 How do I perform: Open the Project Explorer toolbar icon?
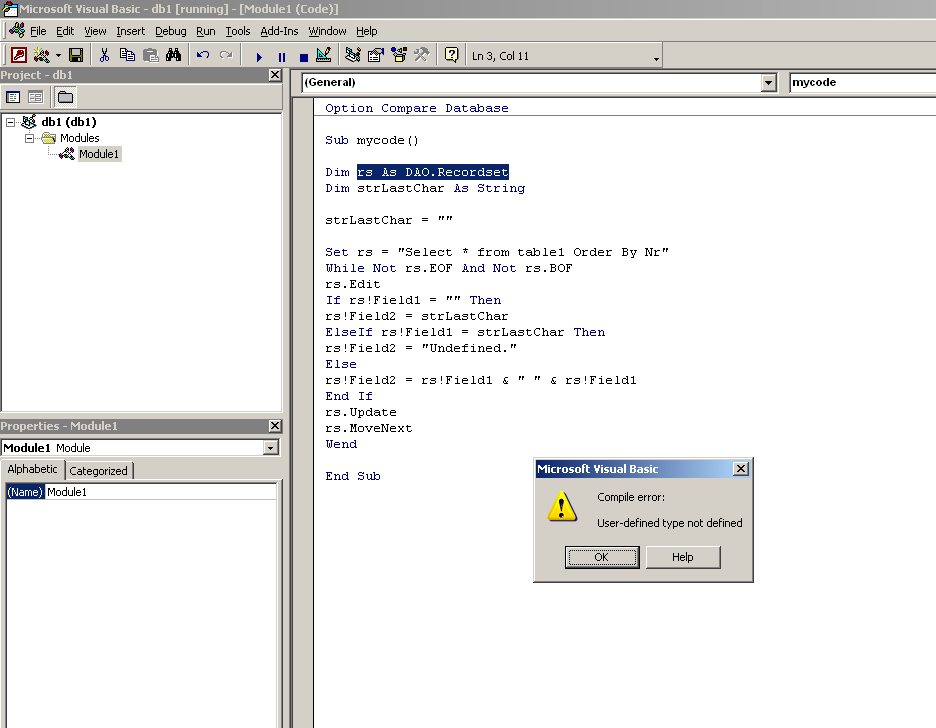pos(353,56)
